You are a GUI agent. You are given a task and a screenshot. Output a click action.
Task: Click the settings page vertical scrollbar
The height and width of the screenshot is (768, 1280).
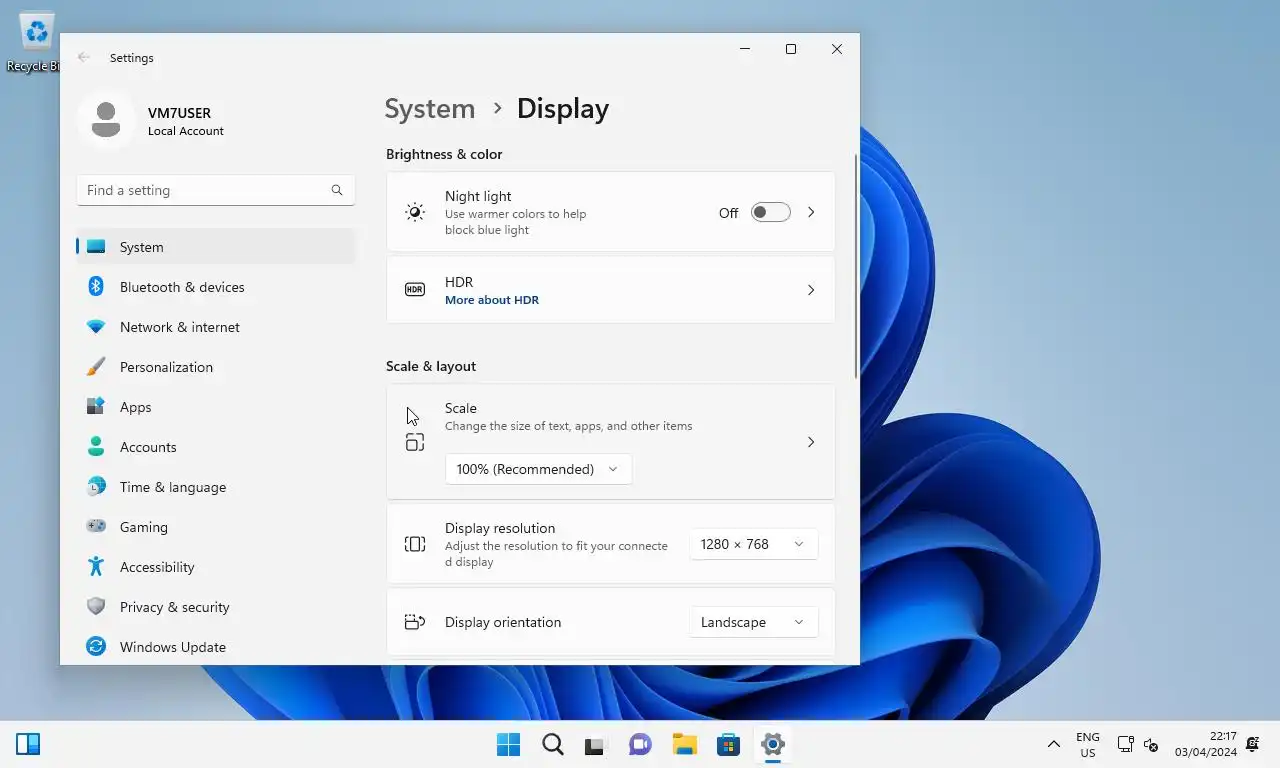[x=856, y=266]
